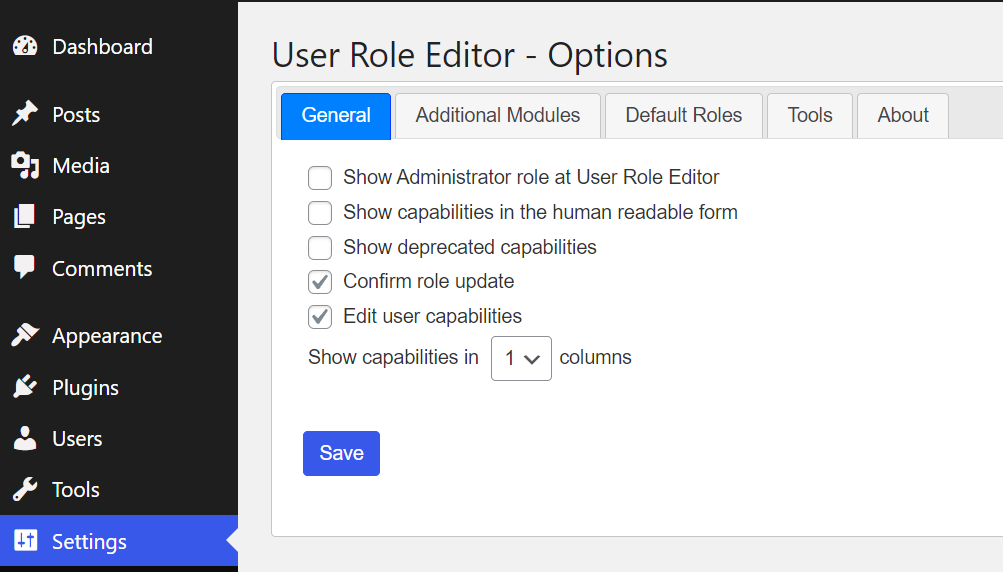This screenshot has width=1003, height=572.
Task: Click the 'Show deprecated capabilities' label
Action: point(470,247)
